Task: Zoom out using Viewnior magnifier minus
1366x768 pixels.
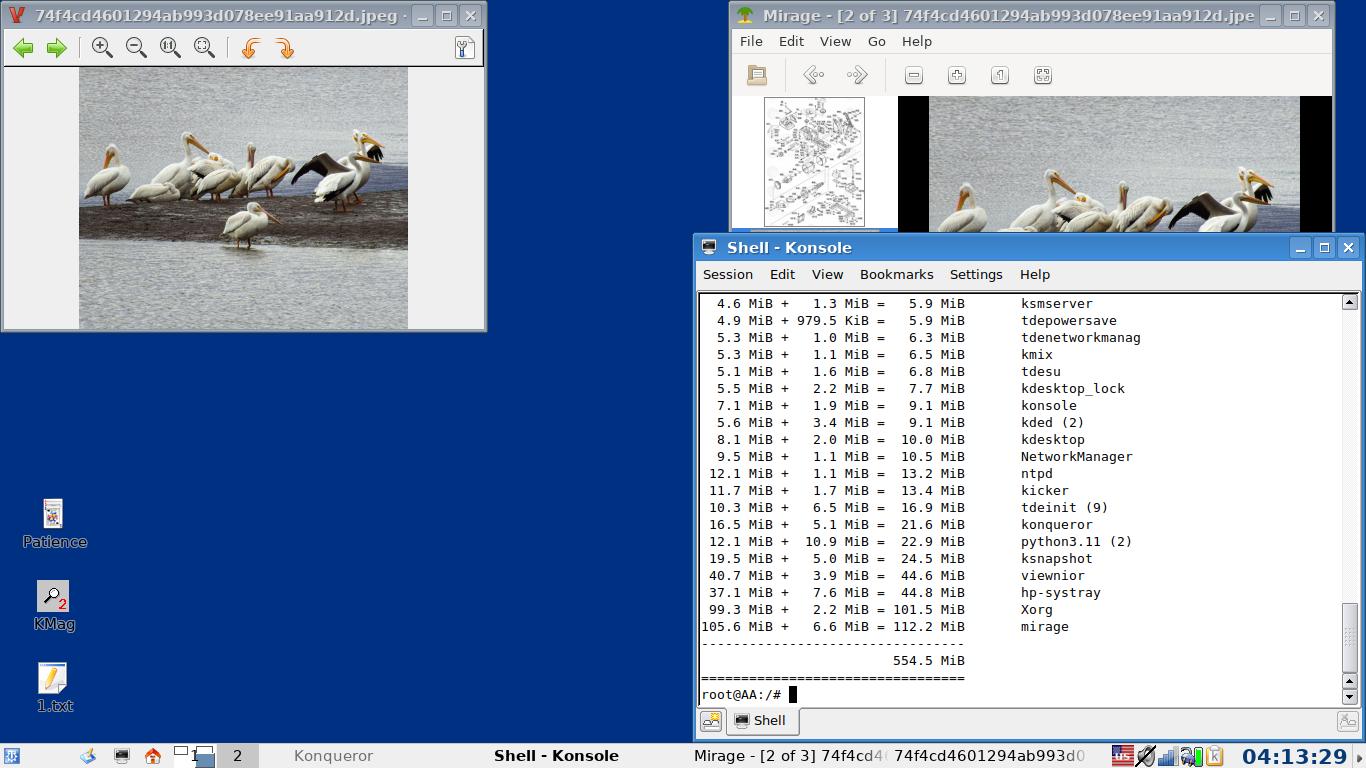Action: point(136,48)
